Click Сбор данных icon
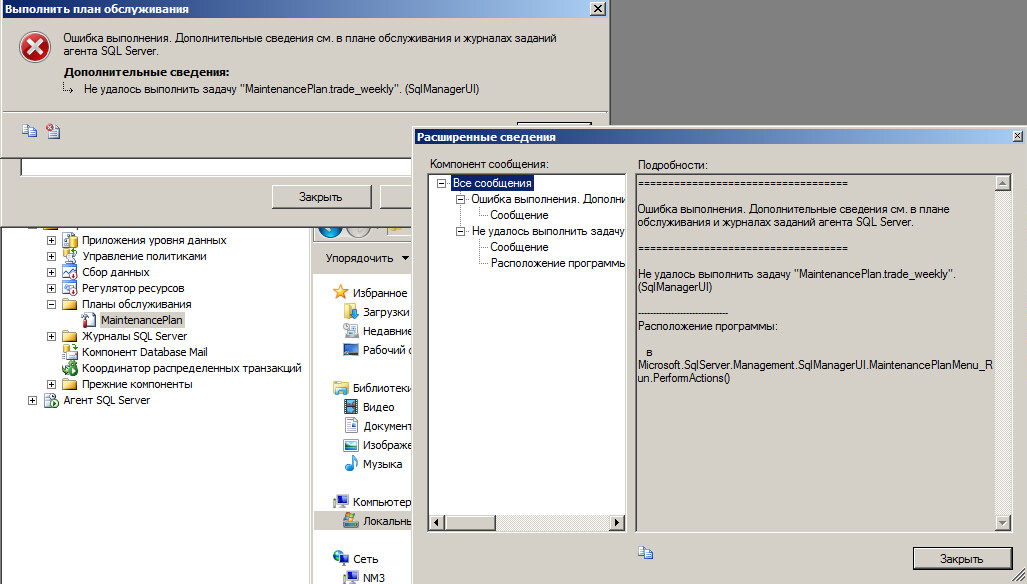 (x=69, y=272)
